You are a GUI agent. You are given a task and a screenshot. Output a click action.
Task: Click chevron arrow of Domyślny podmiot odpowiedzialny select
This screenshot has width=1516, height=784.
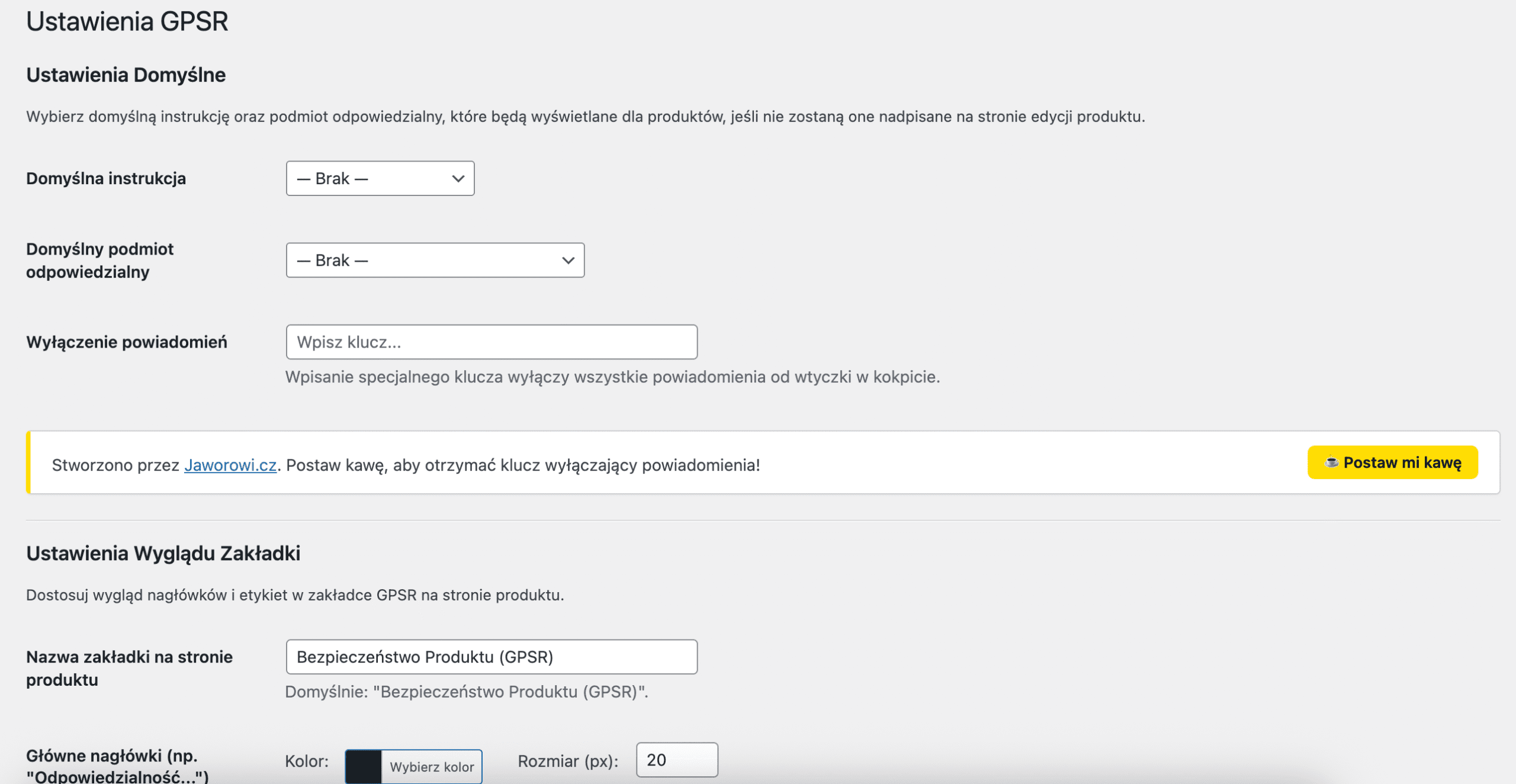point(568,261)
